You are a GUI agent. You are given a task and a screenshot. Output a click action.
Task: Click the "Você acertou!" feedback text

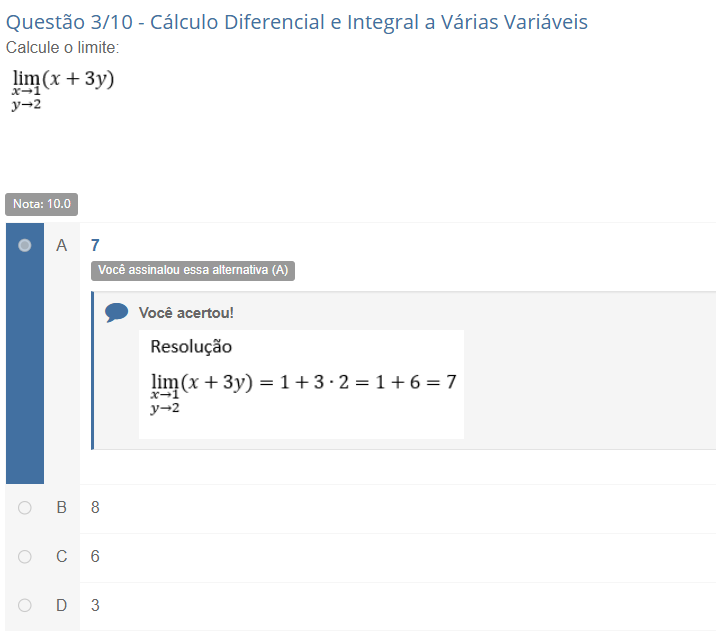[186, 313]
